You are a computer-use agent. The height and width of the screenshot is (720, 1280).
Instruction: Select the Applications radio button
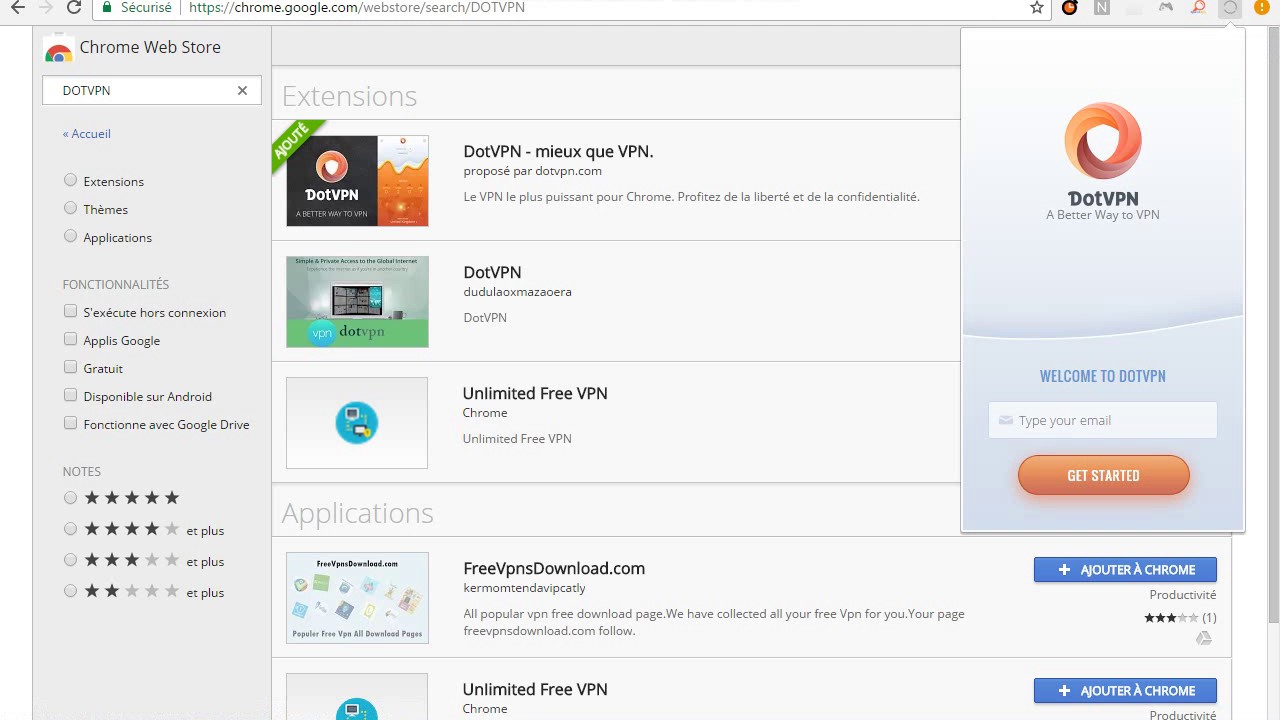click(70, 236)
